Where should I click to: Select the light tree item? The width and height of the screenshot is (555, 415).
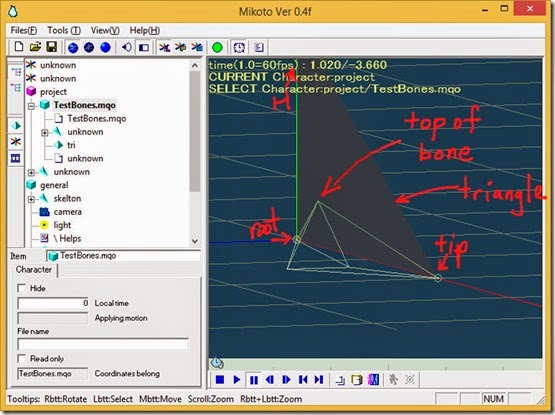tap(62, 225)
